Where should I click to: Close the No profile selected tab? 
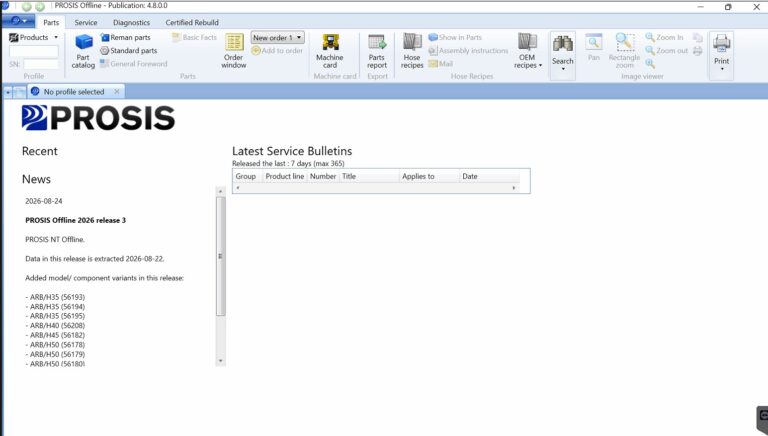coord(117,91)
